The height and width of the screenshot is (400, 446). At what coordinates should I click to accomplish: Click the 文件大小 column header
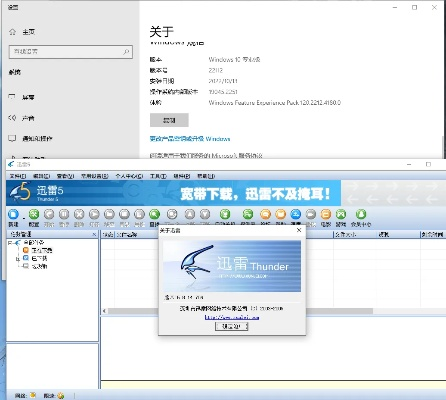tap(355, 235)
